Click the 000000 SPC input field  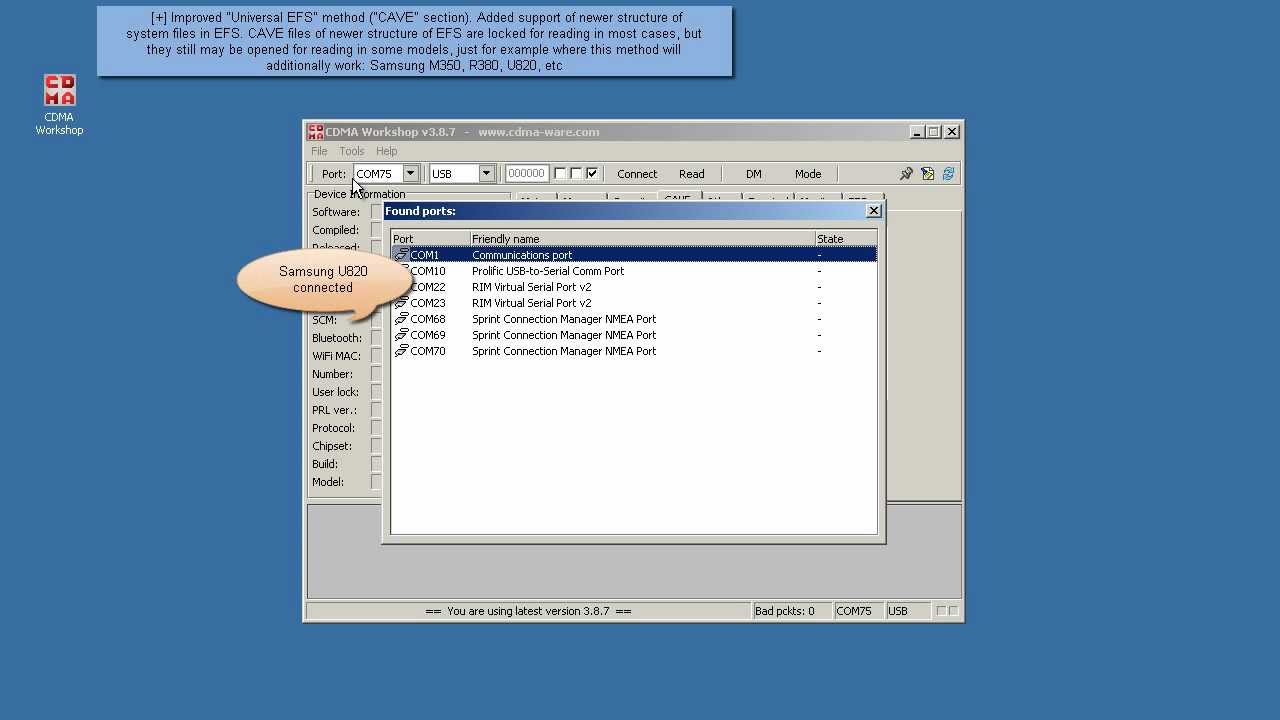point(527,174)
